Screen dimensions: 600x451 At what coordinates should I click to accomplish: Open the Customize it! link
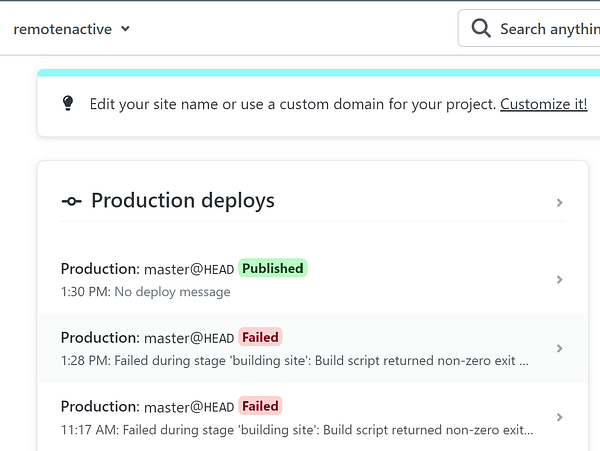[543, 104]
